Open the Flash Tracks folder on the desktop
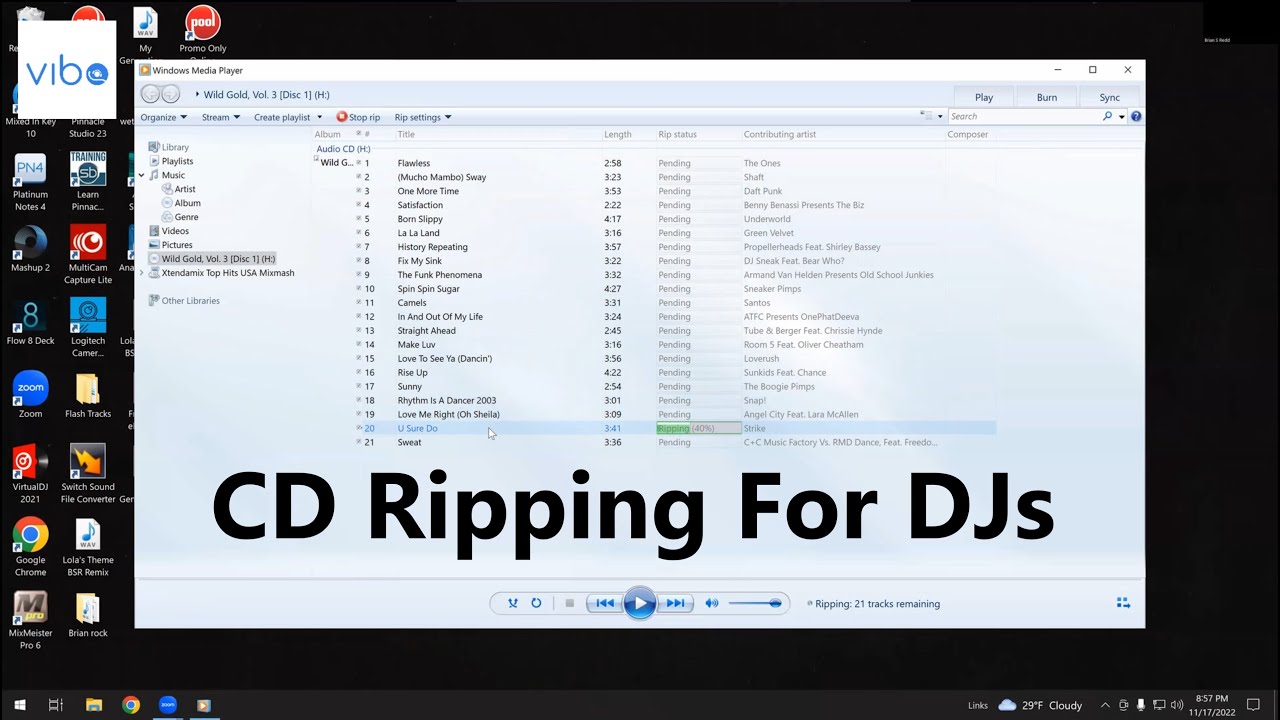The width and height of the screenshot is (1280, 720). [x=88, y=395]
